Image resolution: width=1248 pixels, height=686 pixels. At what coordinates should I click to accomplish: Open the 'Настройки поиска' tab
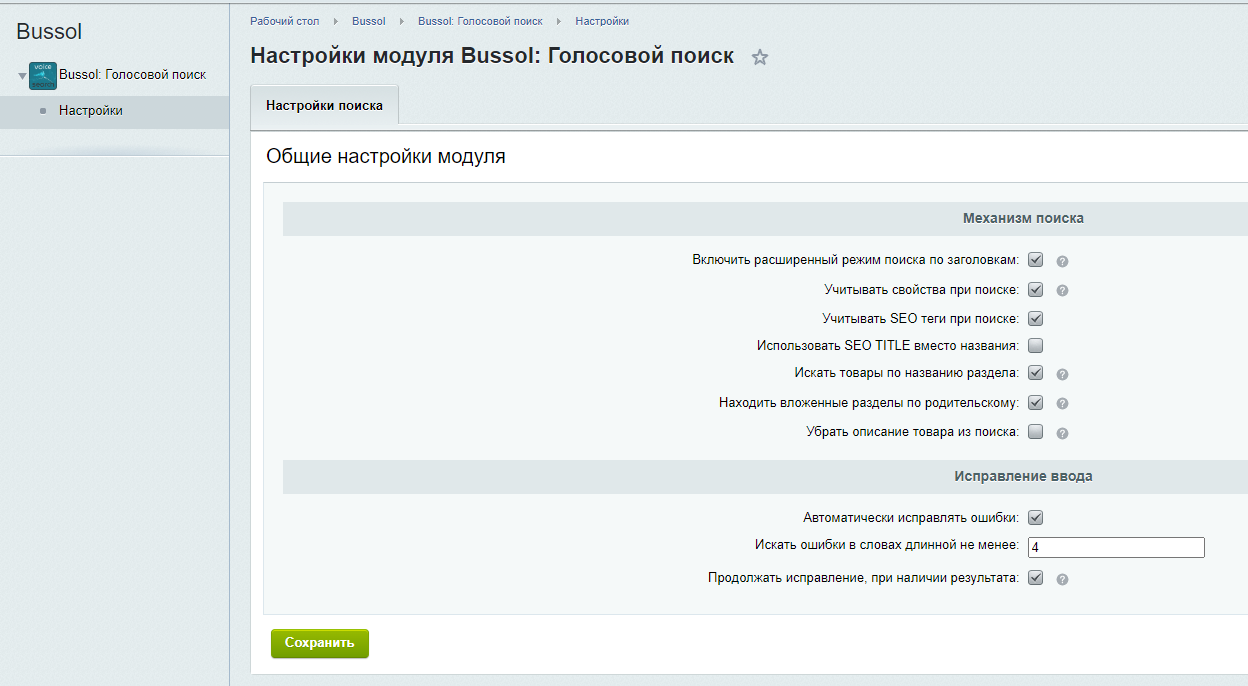coord(324,105)
